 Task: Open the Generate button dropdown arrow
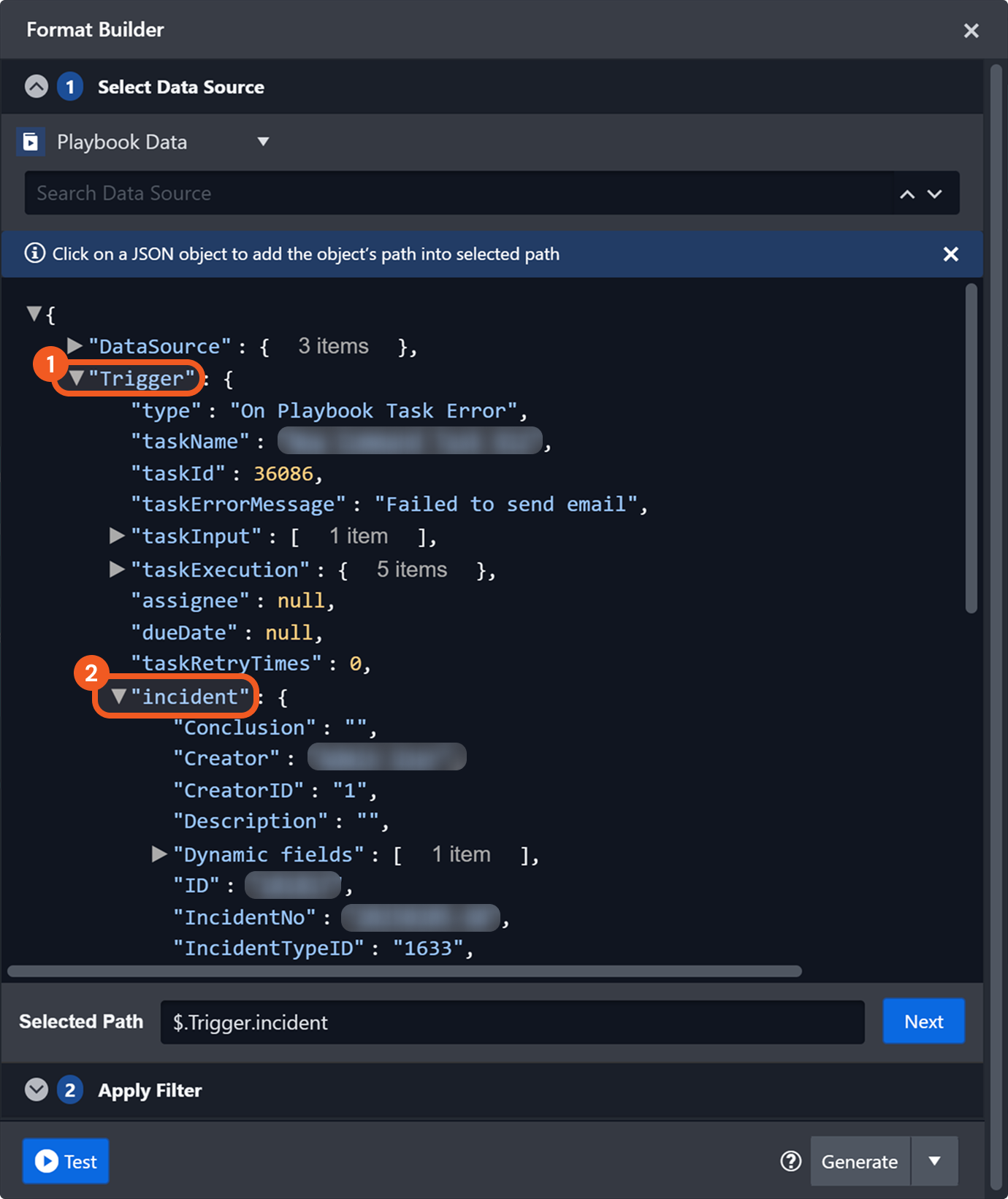tap(934, 1161)
